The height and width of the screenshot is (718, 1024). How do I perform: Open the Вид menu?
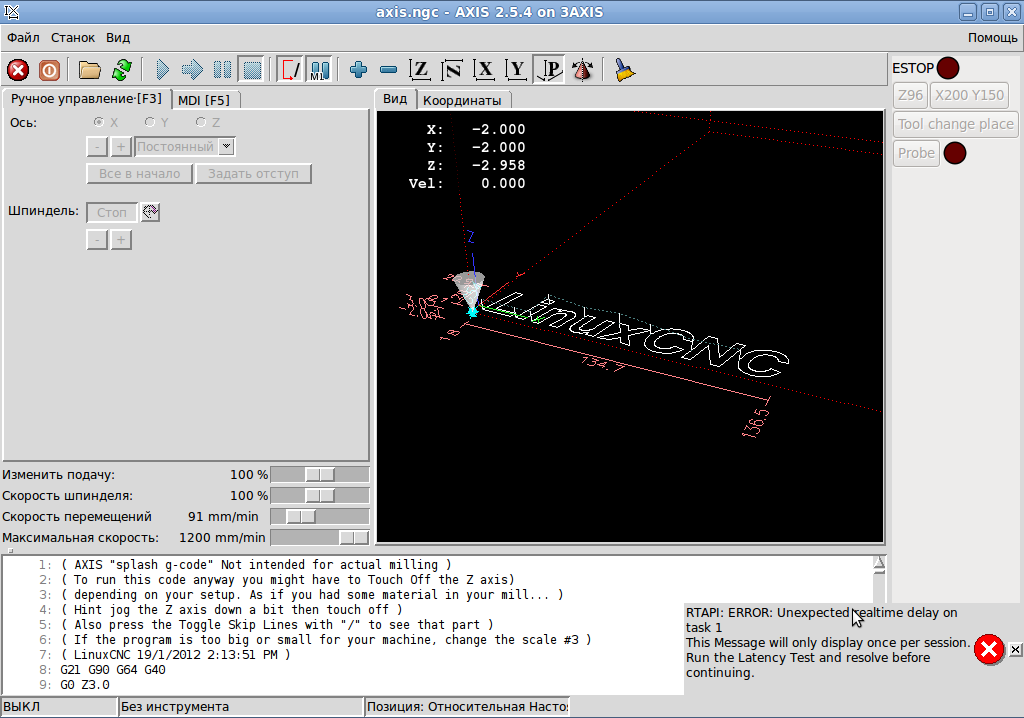click(118, 38)
